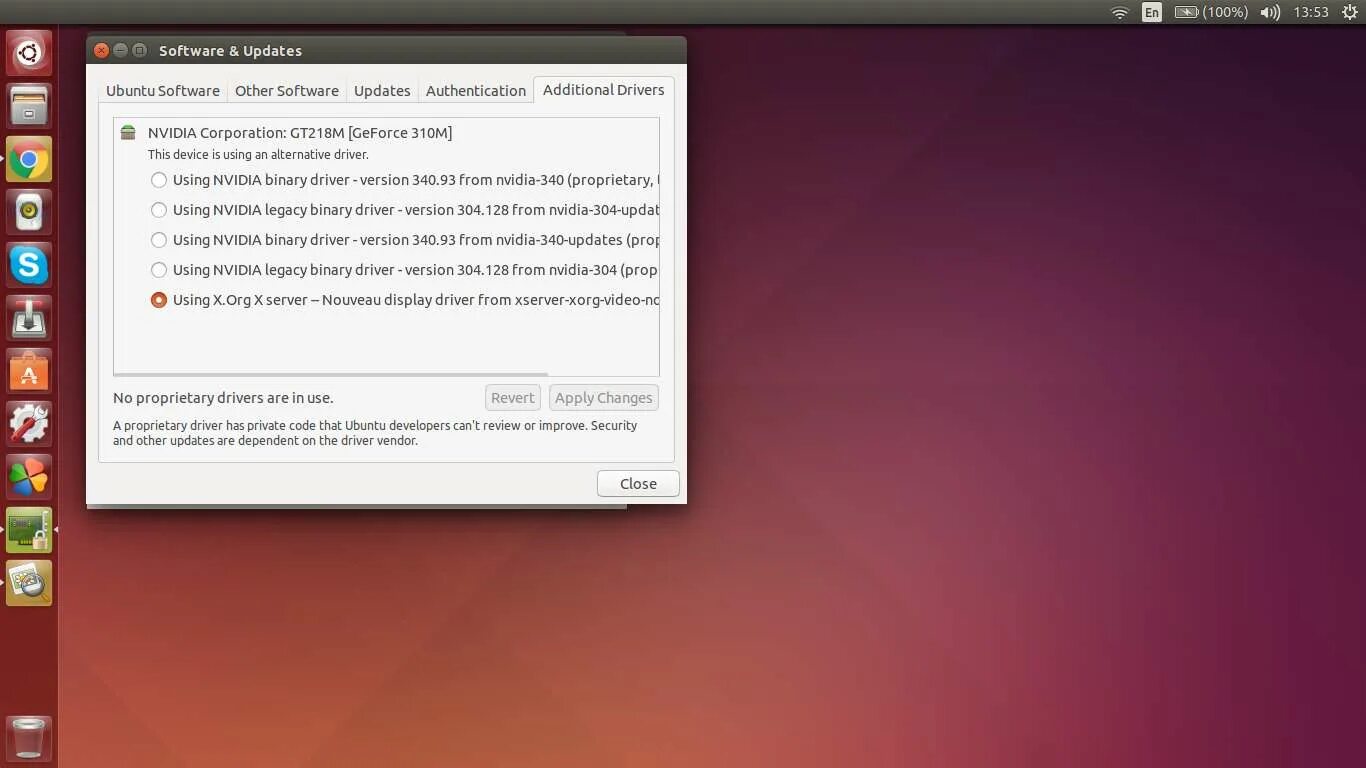This screenshot has width=1366, height=768.
Task: Click the horizontal scrollbar under the driver list
Action: pos(331,375)
